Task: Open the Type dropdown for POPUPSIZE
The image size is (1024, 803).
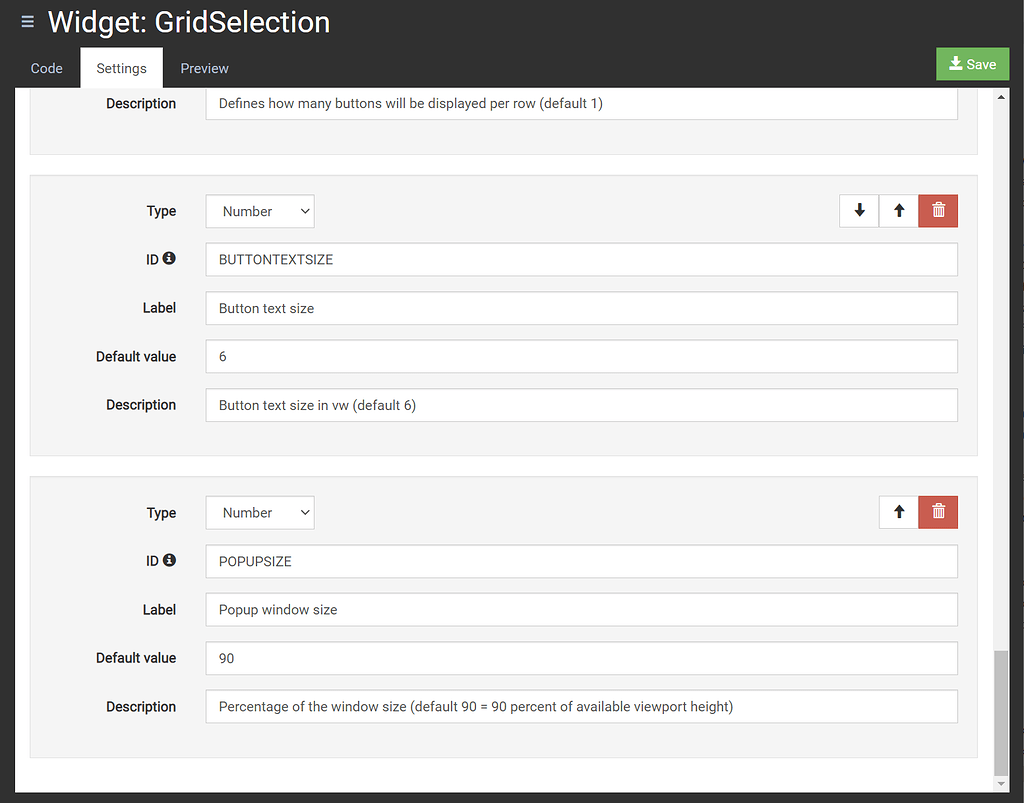Action: 260,512
